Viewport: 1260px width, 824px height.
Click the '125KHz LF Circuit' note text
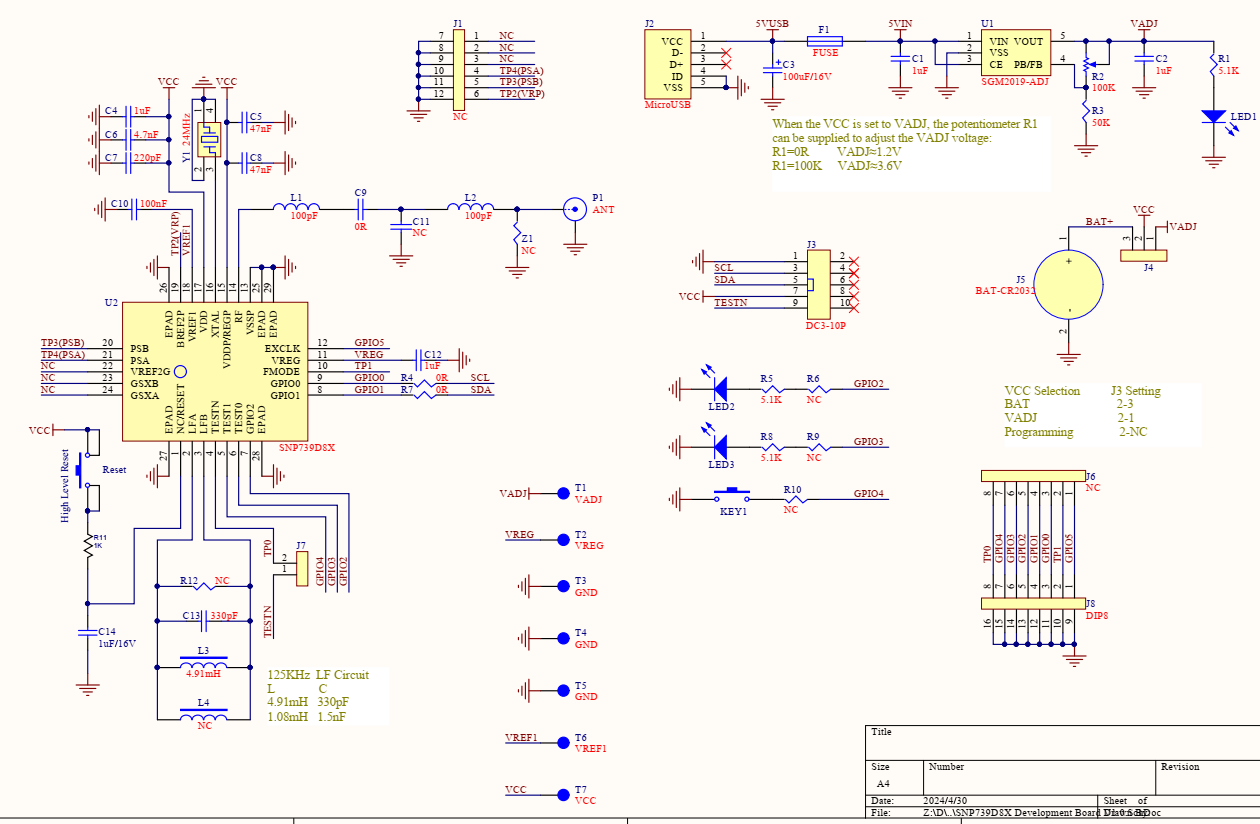point(318,675)
